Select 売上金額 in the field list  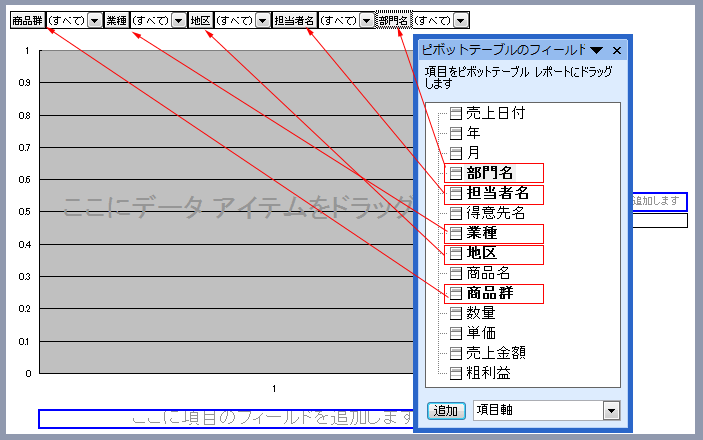(x=496, y=353)
